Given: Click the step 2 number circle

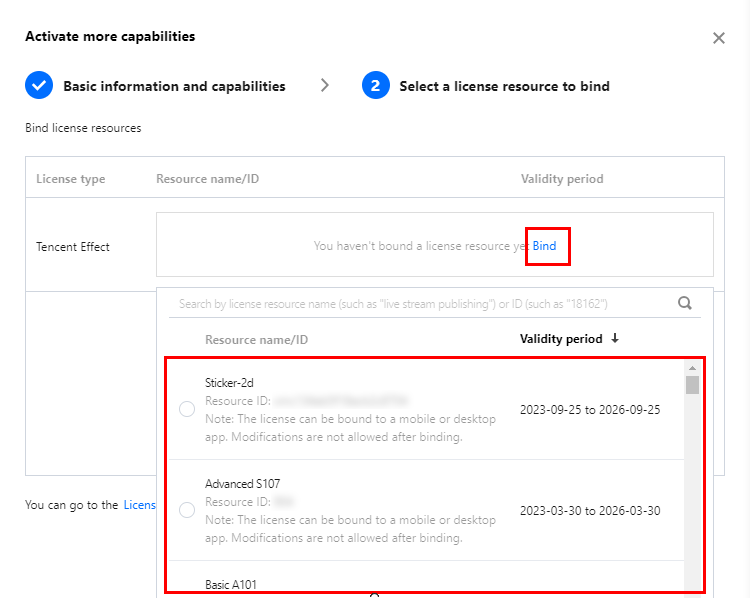Looking at the screenshot, I should (375, 86).
